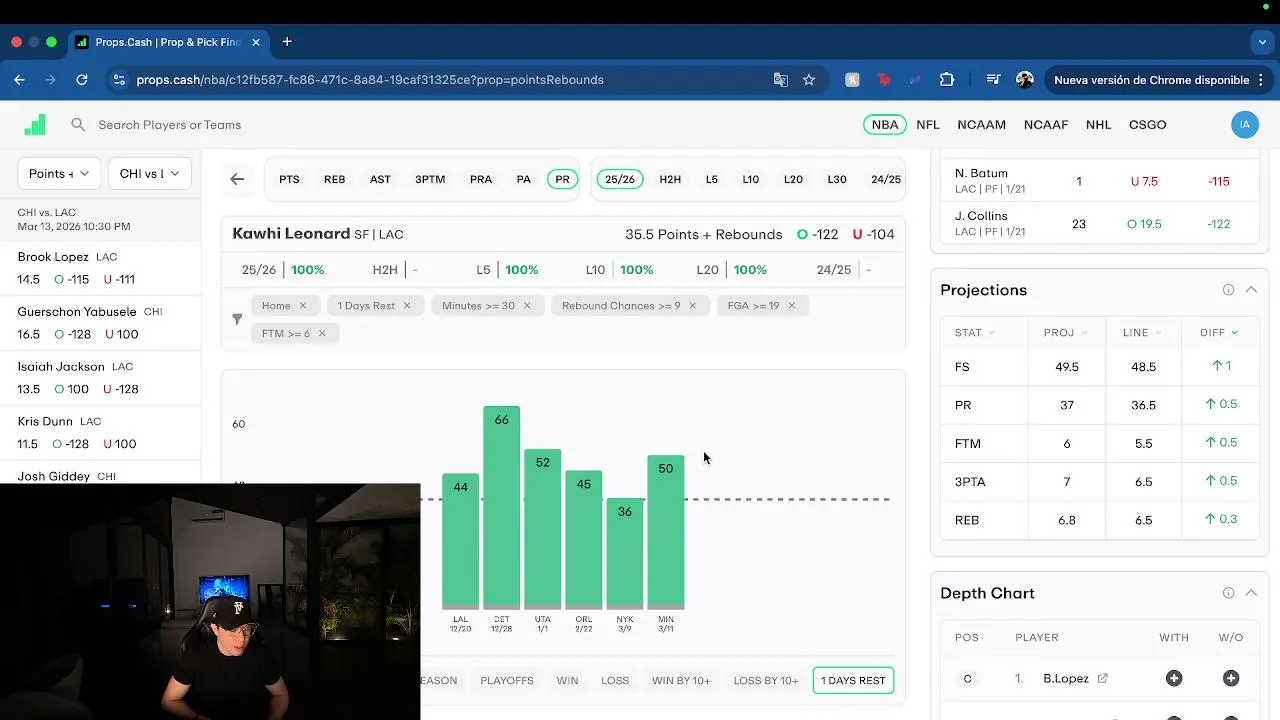This screenshot has width=1280, height=720.
Task: Switch to the CSGO tab
Action: (1147, 125)
